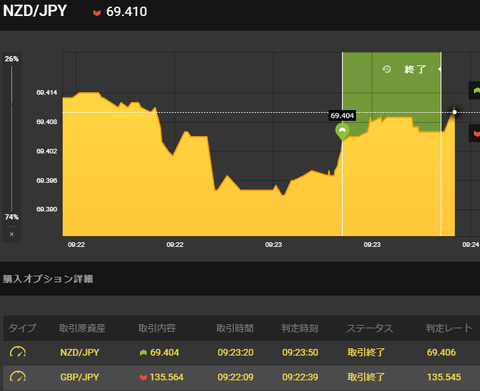Click 取引終了 status in NZD/JPY row
Viewport: 480px width, 391px height.
[x=366, y=352]
